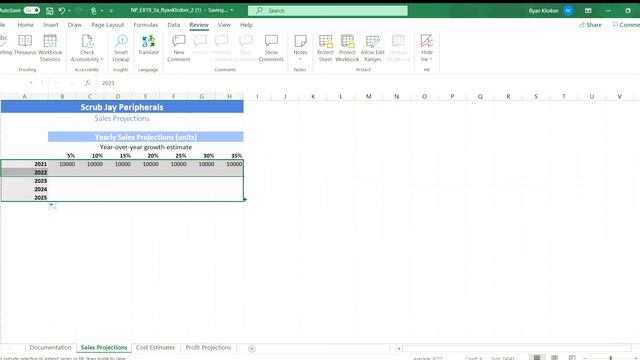Open the Thesaurus tool
640x360 pixels.
[25, 45]
